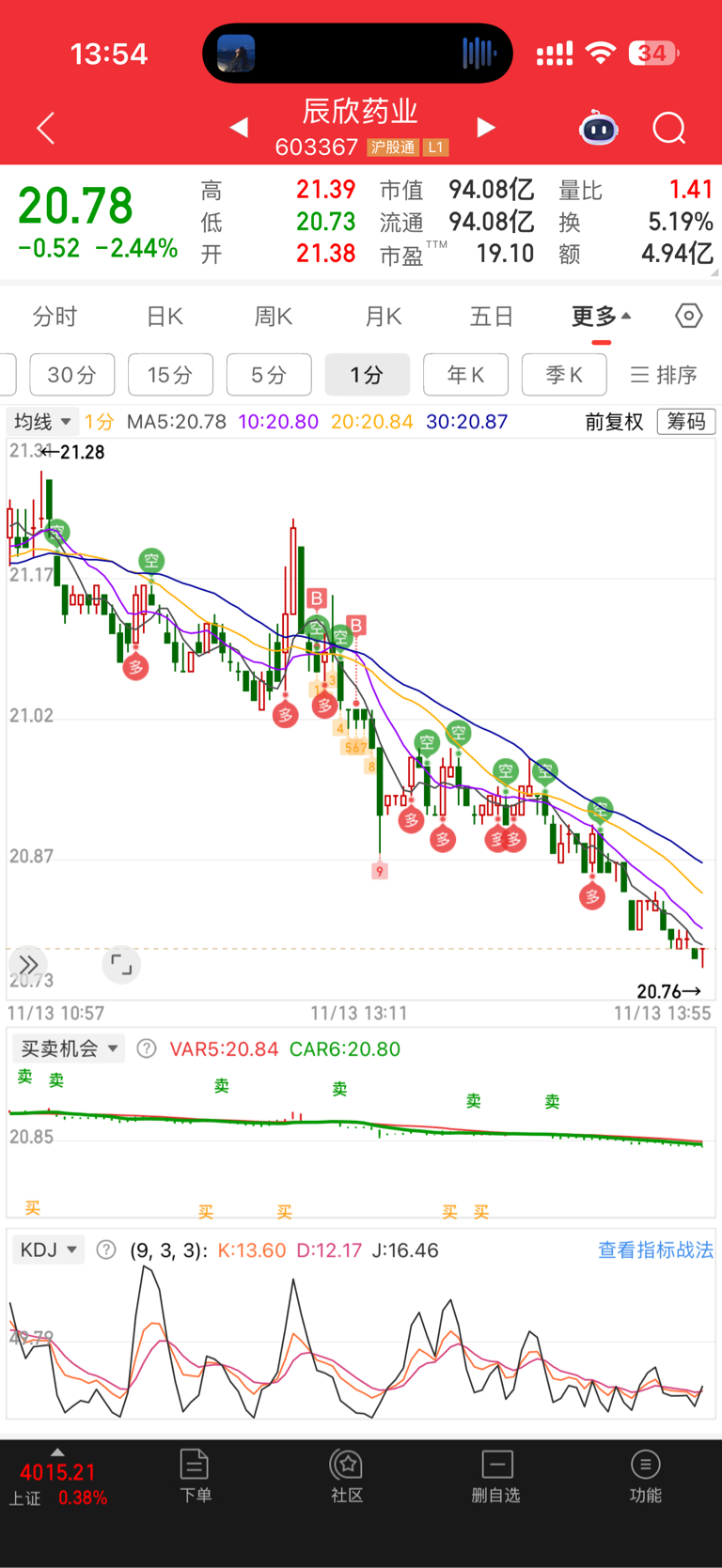Tap the fullscreen chart icon
Image resolution: width=722 pixels, height=1568 pixels.
coord(121,964)
